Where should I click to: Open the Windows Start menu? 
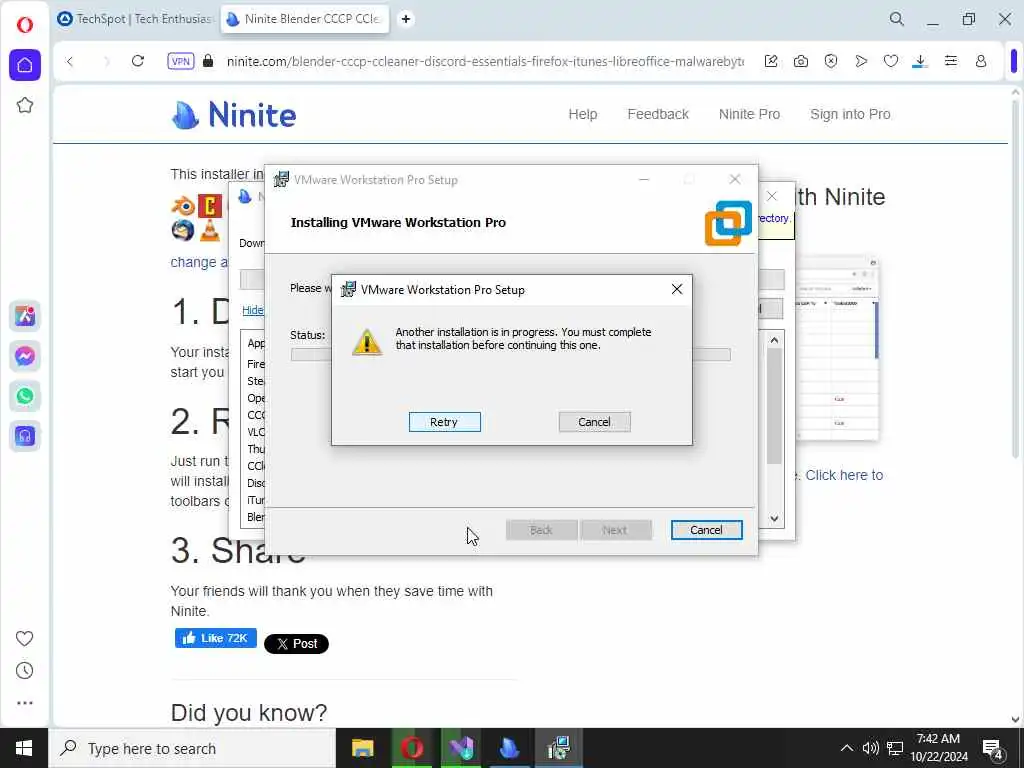(24, 748)
